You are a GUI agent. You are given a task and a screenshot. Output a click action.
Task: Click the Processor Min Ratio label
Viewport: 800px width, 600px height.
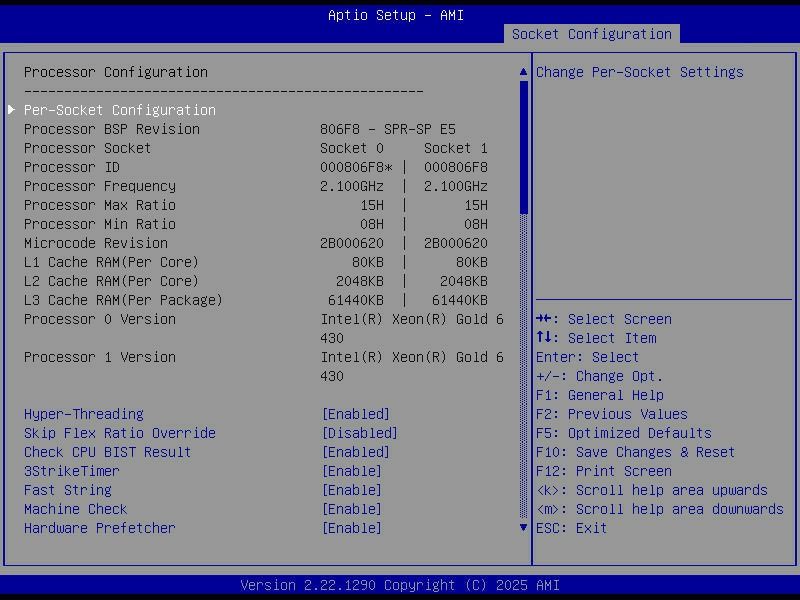coord(99,224)
